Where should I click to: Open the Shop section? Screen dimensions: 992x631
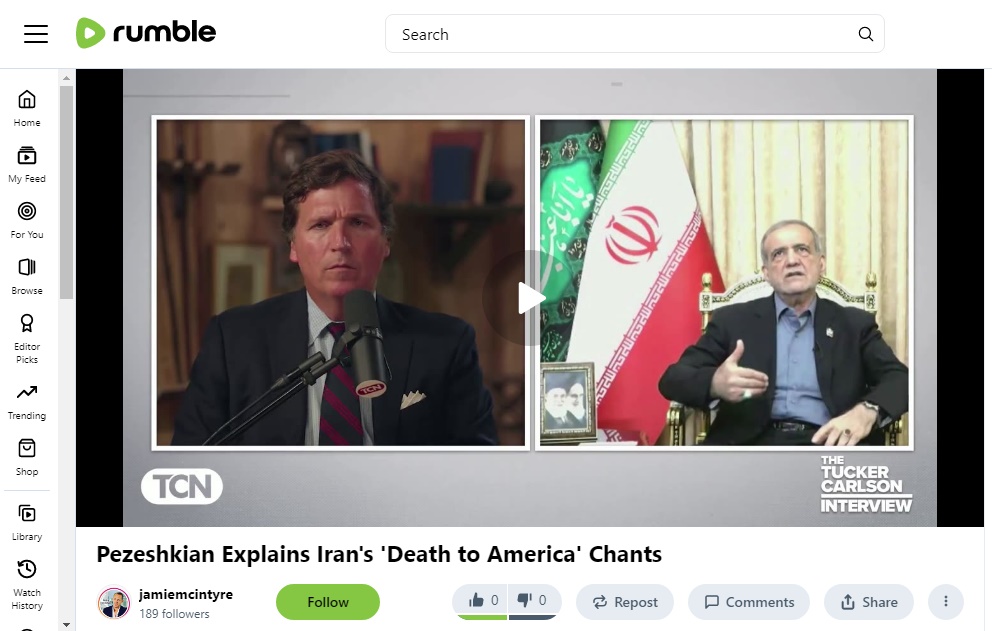(27, 458)
